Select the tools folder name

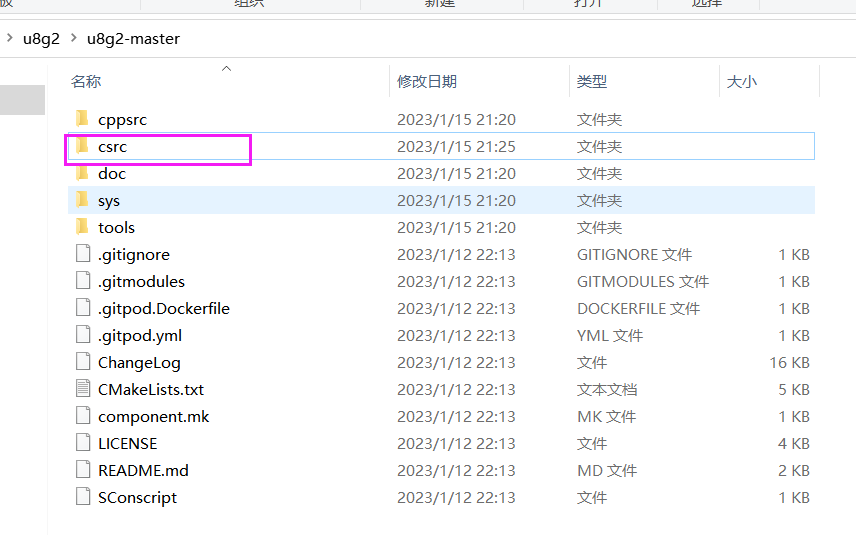[116, 227]
